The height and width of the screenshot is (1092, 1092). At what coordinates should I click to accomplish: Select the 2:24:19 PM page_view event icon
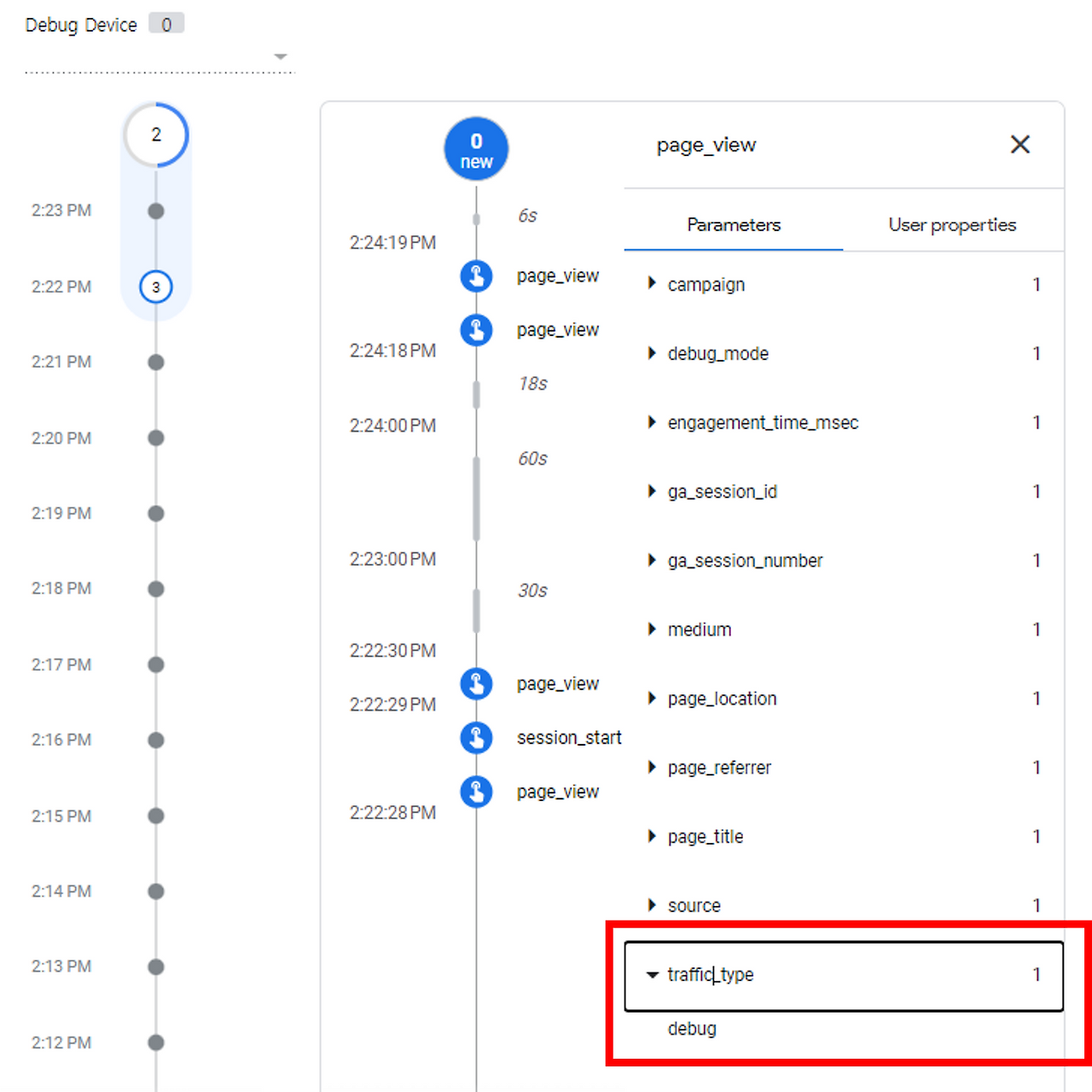click(476, 276)
